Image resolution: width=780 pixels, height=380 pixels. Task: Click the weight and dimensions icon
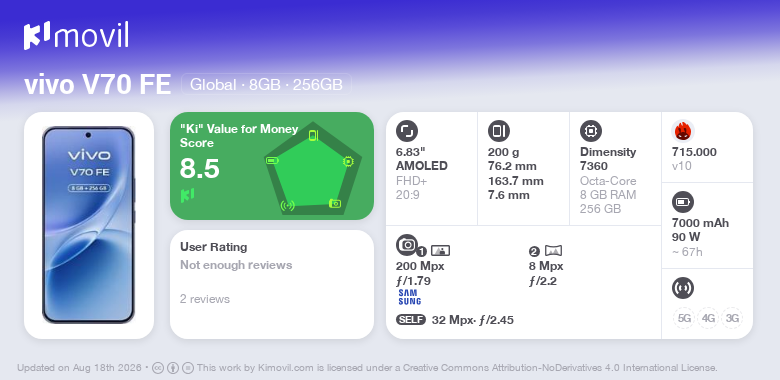(498, 131)
